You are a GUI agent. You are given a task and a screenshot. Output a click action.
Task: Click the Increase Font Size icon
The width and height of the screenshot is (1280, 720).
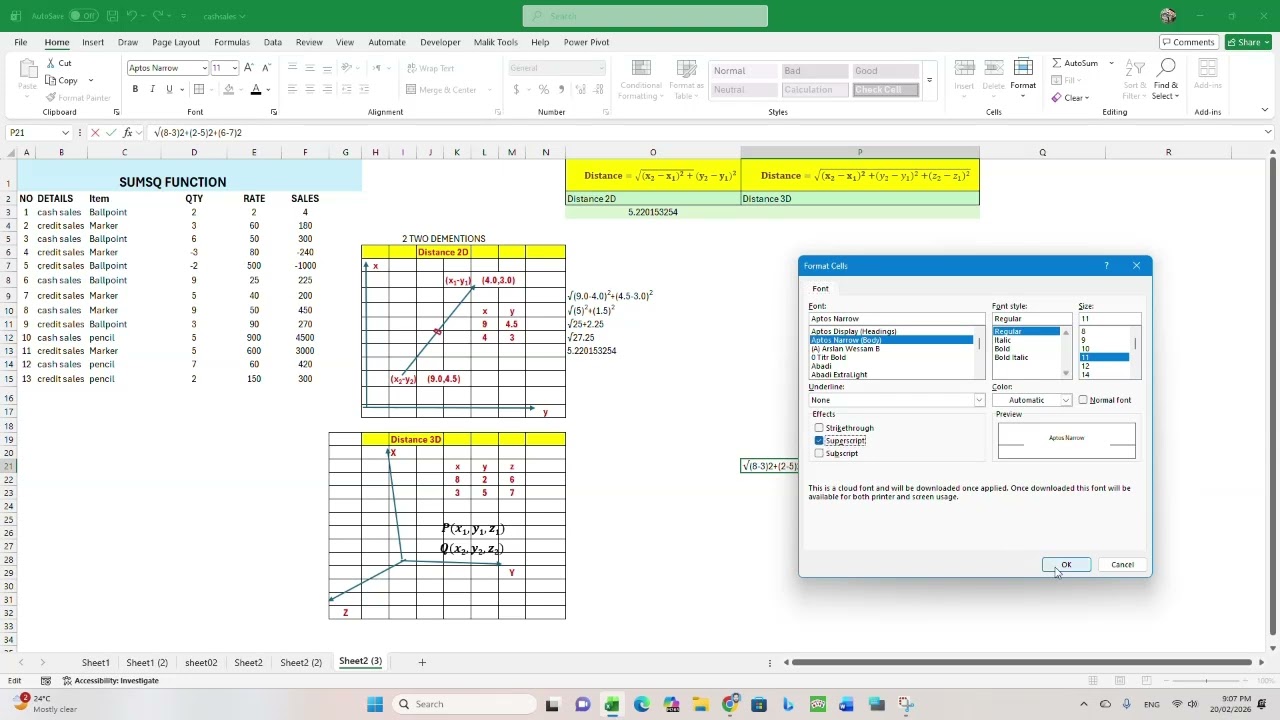click(249, 67)
